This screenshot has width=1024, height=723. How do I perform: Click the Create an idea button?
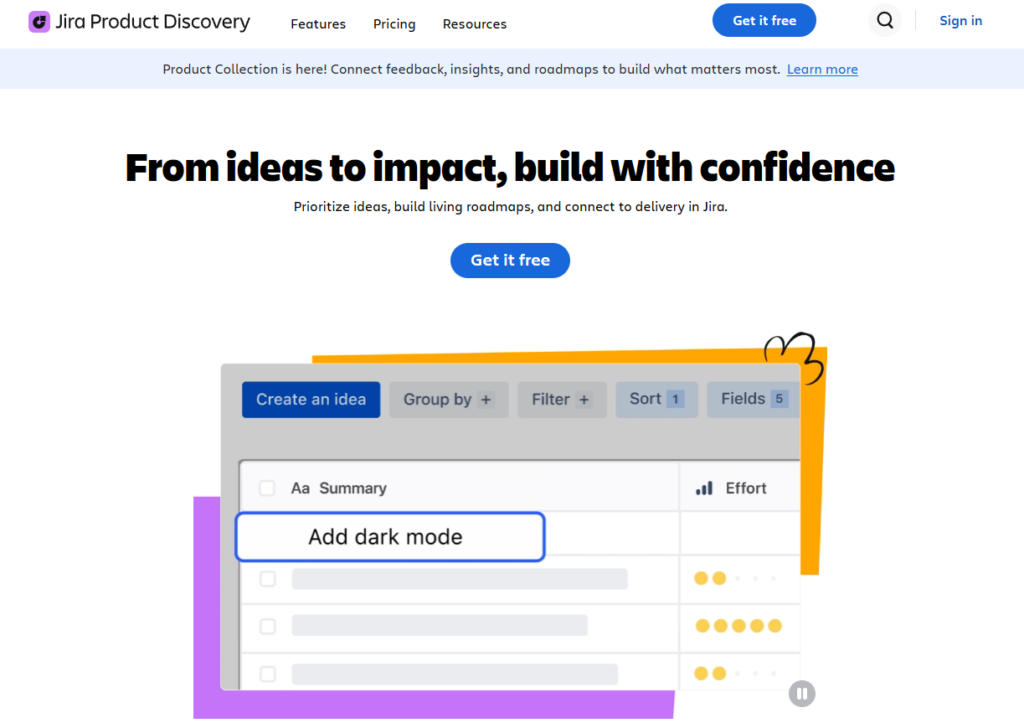click(x=311, y=399)
